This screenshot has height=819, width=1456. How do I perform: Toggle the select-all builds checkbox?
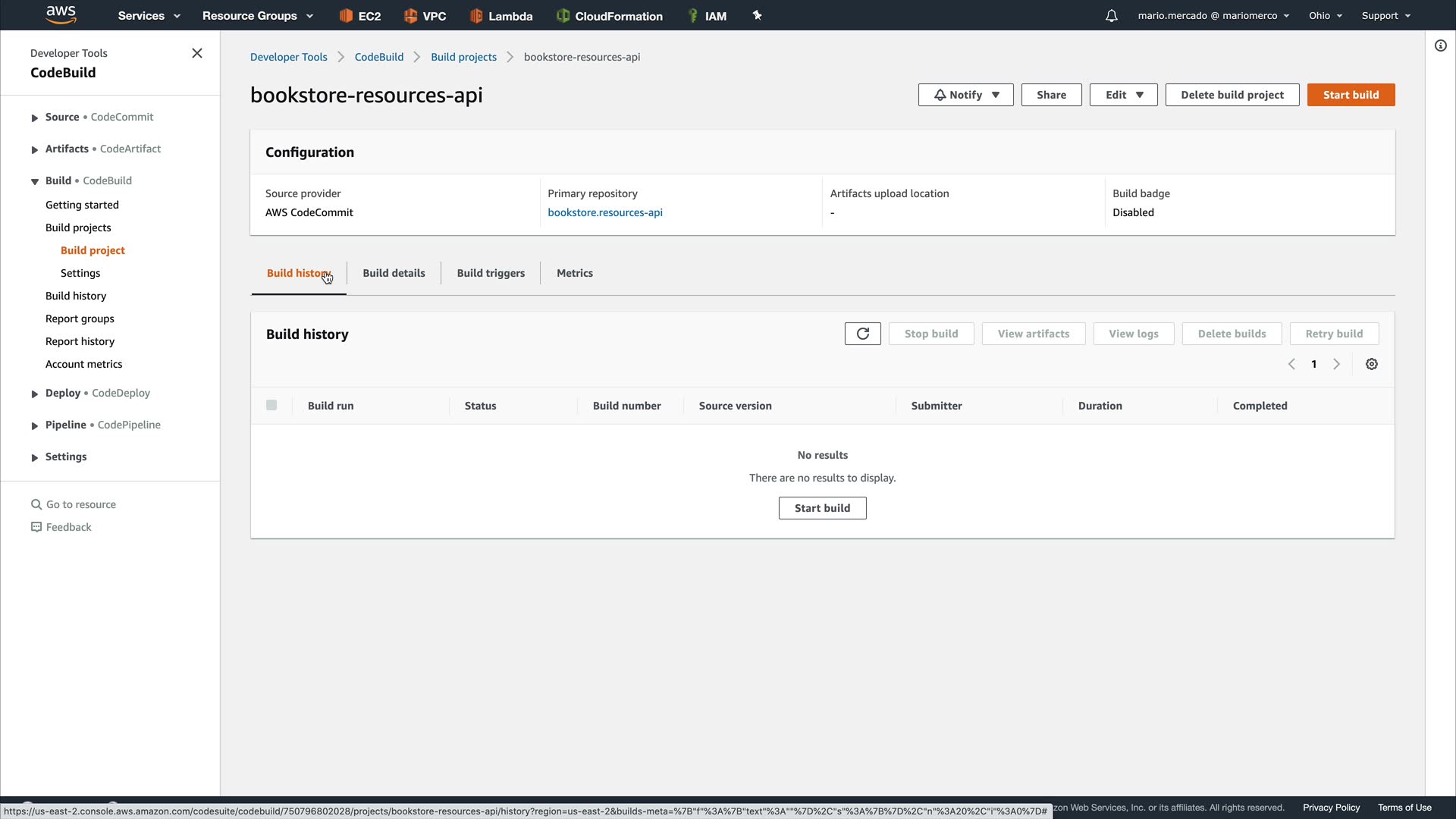click(271, 405)
